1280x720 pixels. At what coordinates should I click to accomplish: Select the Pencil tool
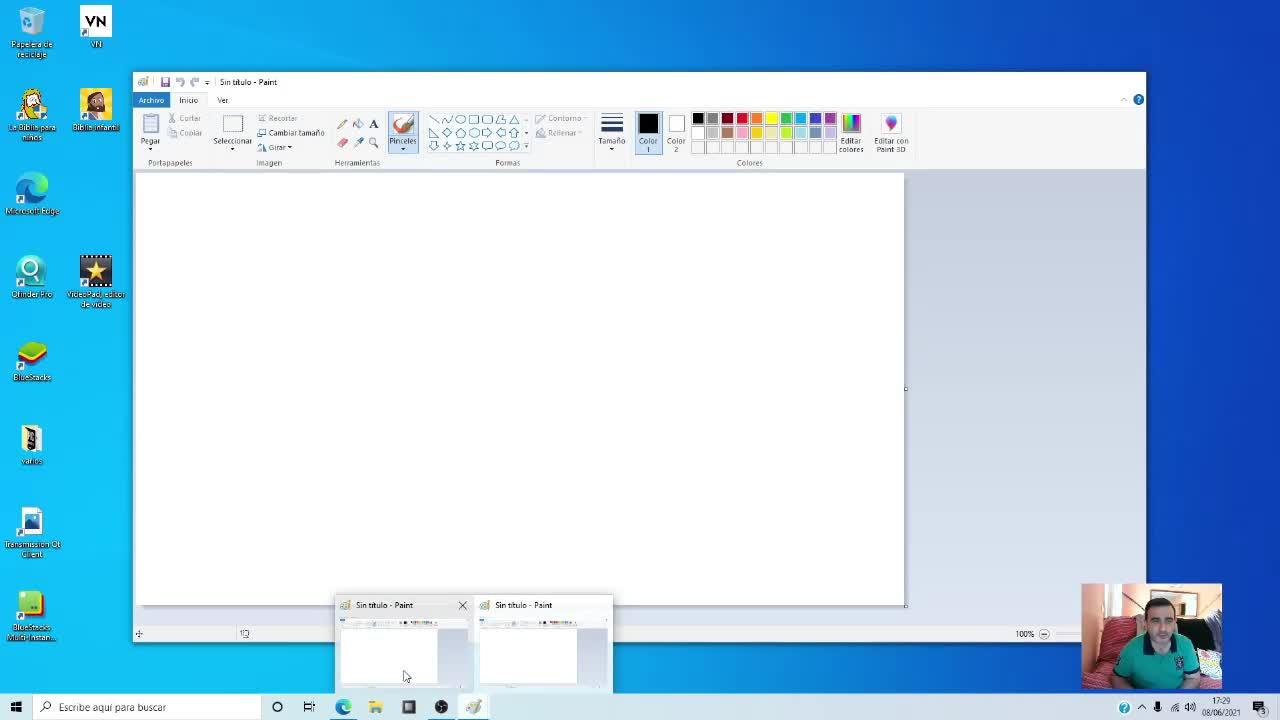coord(342,124)
